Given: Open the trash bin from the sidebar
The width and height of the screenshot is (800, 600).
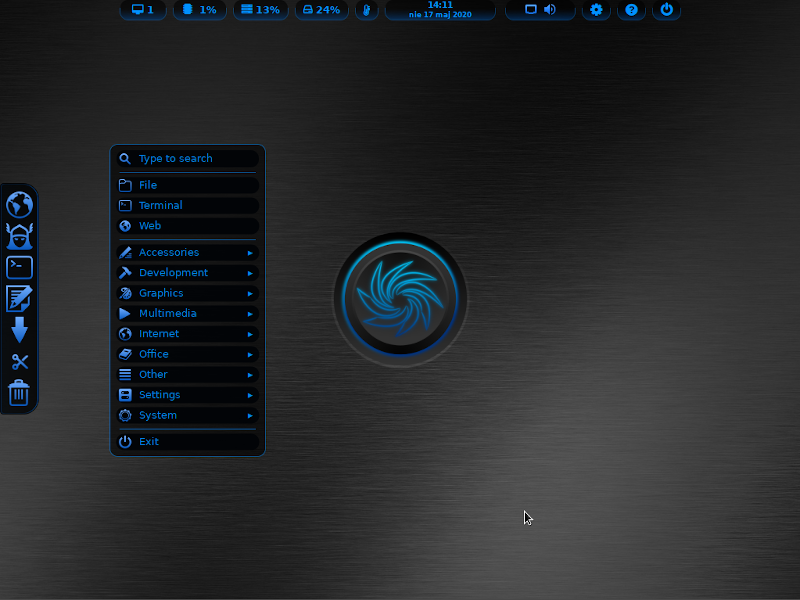Looking at the screenshot, I should [x=20, y=393].
